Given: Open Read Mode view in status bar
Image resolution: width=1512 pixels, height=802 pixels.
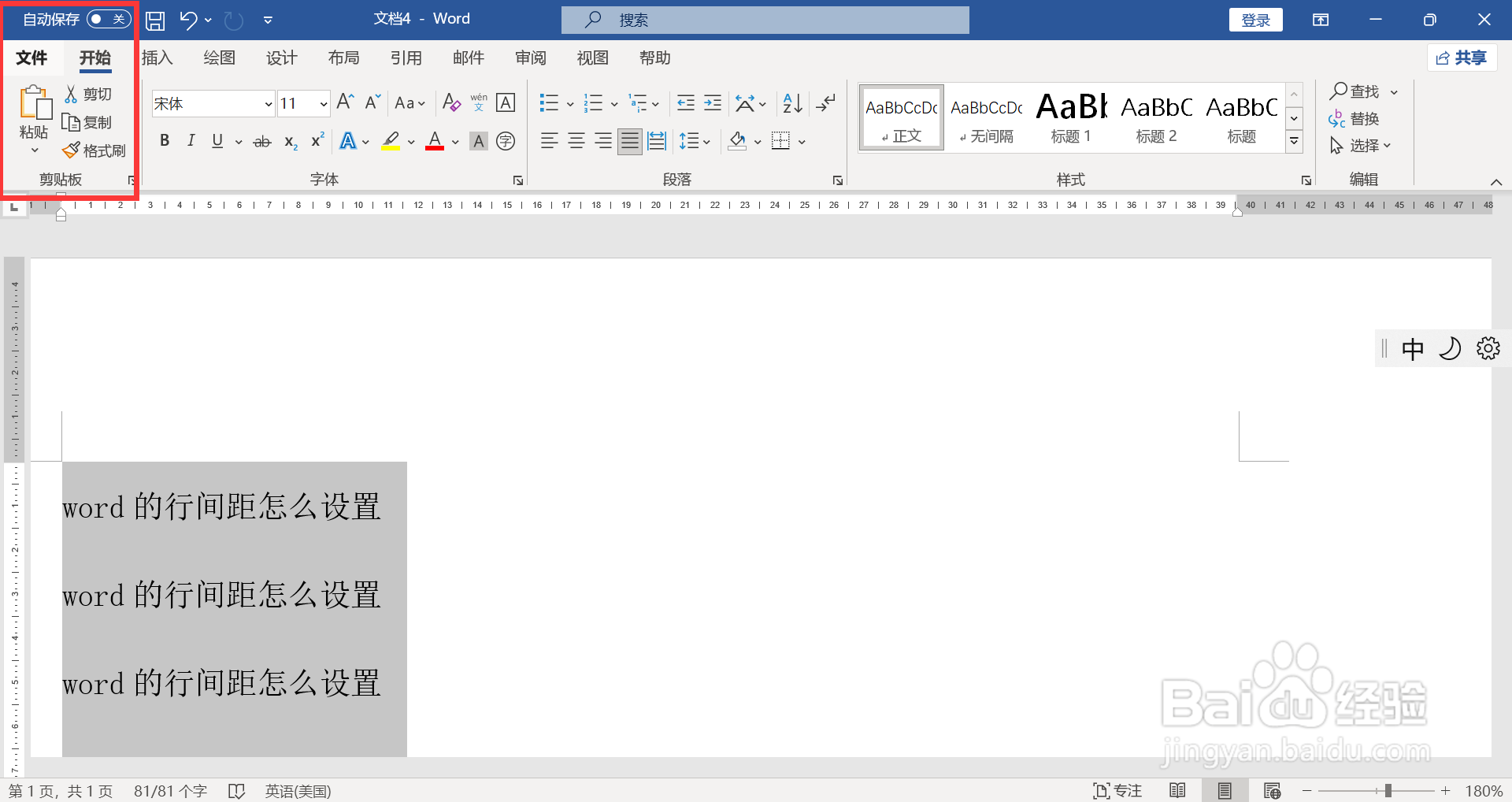Looking at the screenshot, I should tap(1178, 790).
